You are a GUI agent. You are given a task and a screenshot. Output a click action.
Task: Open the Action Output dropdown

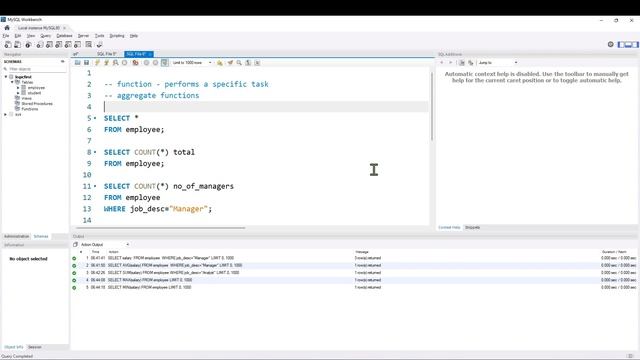(104, 244)
